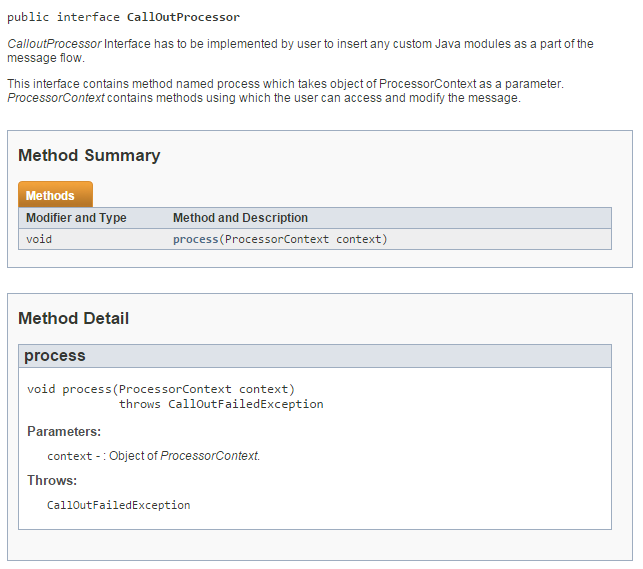The height and width of the screenshot is (569, 643).
Task: Click the void modifier cell
Action: tap(39, 239)
